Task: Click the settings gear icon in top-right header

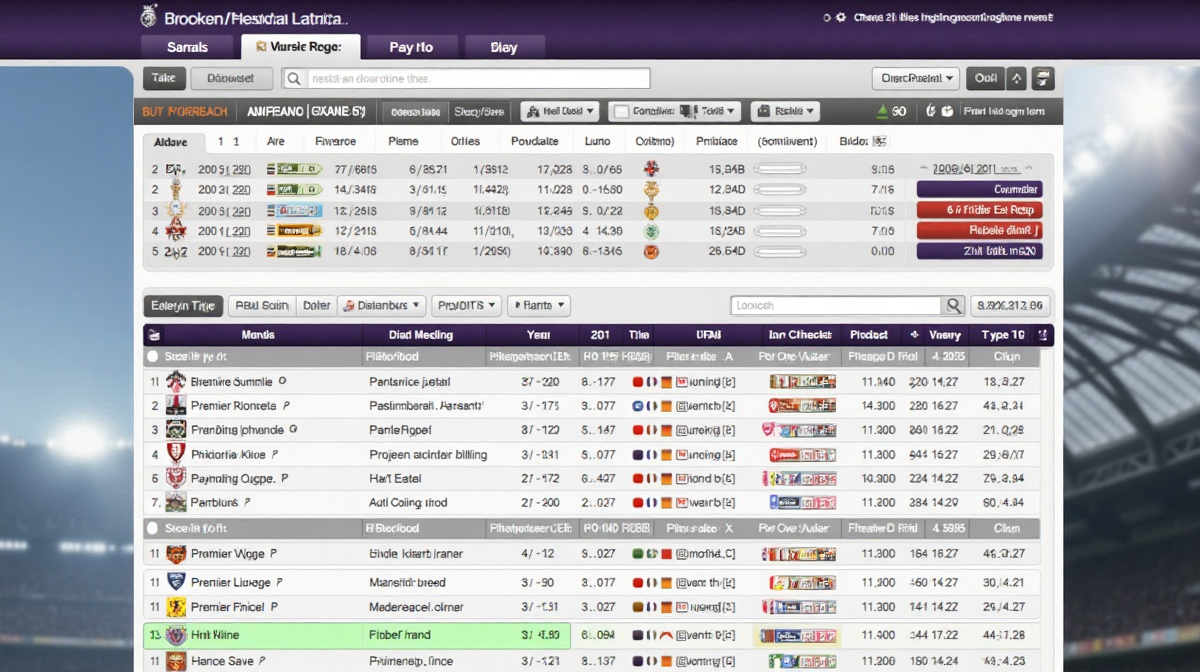Action: click(x=841, y=18)
